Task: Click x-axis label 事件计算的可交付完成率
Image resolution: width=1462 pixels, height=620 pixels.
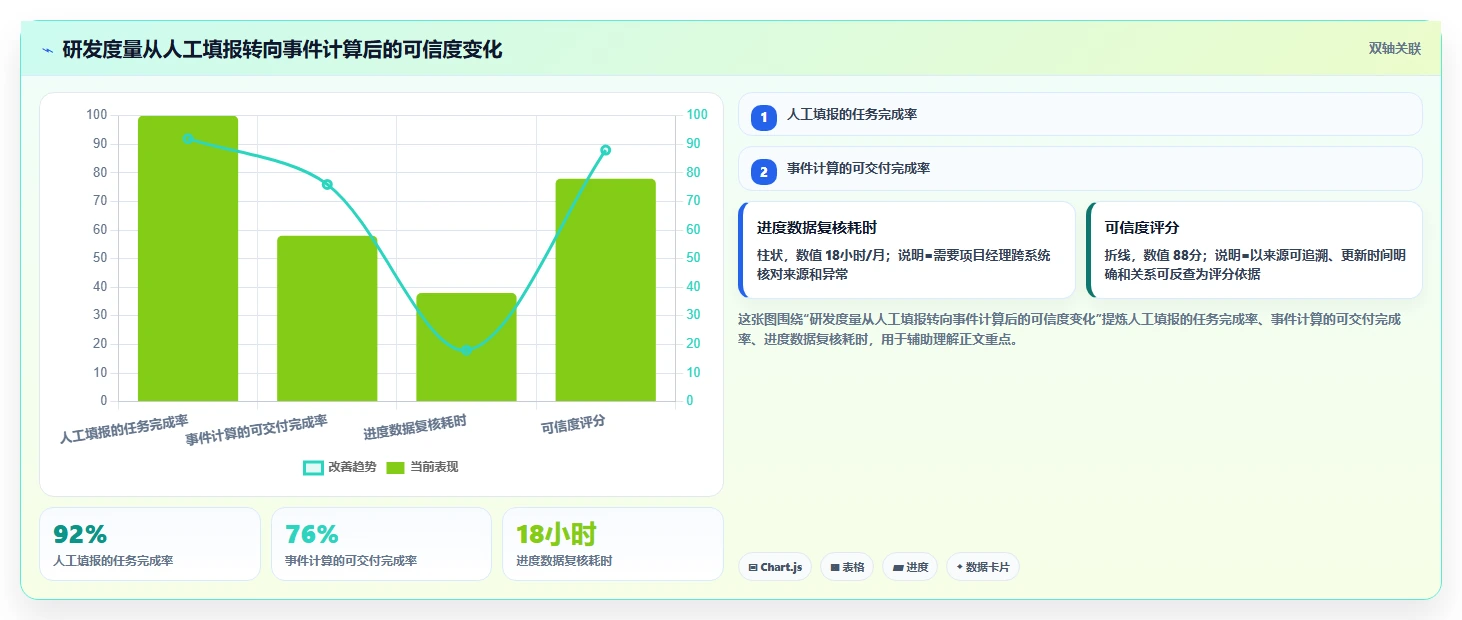Action: (256, 431)
